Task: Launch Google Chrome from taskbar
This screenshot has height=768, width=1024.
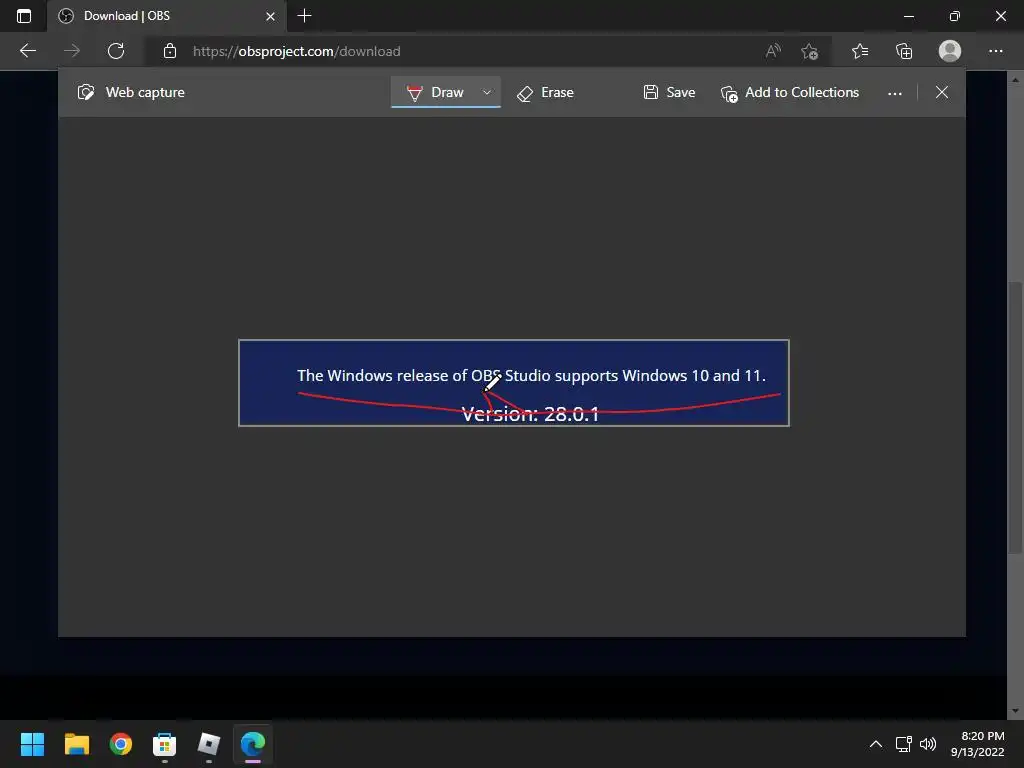Action: (121, 744)
